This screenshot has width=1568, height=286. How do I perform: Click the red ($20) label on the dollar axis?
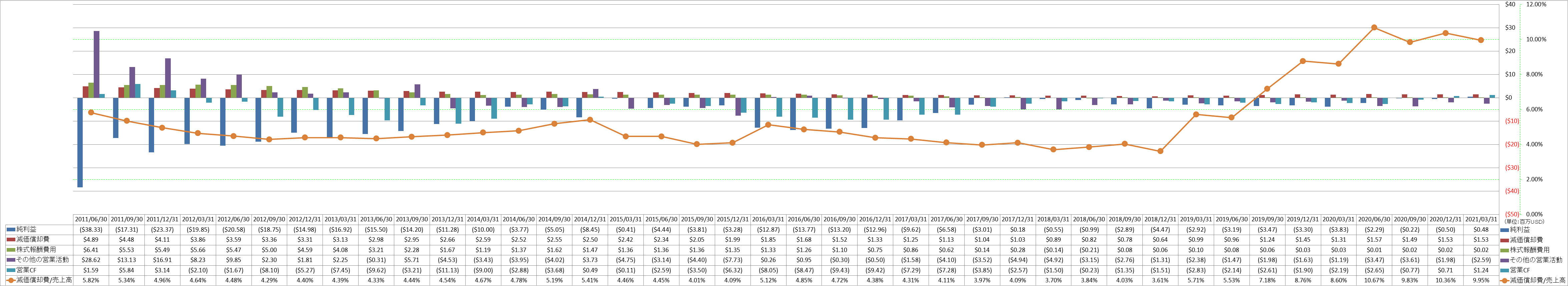tap(1511, 144)
